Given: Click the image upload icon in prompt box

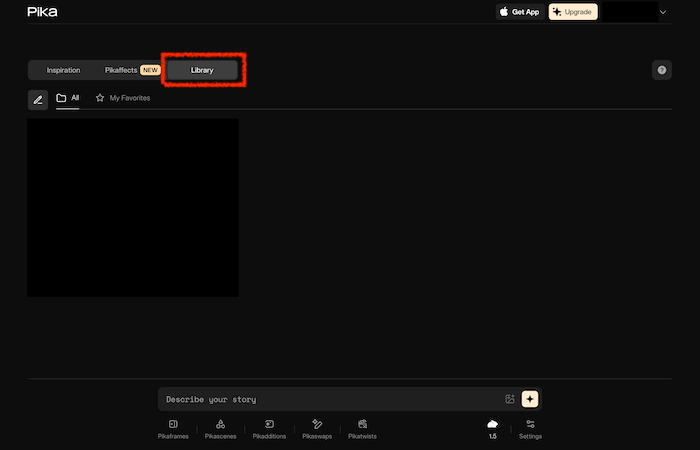Looking at the screenshot, I should coord(510,399).
